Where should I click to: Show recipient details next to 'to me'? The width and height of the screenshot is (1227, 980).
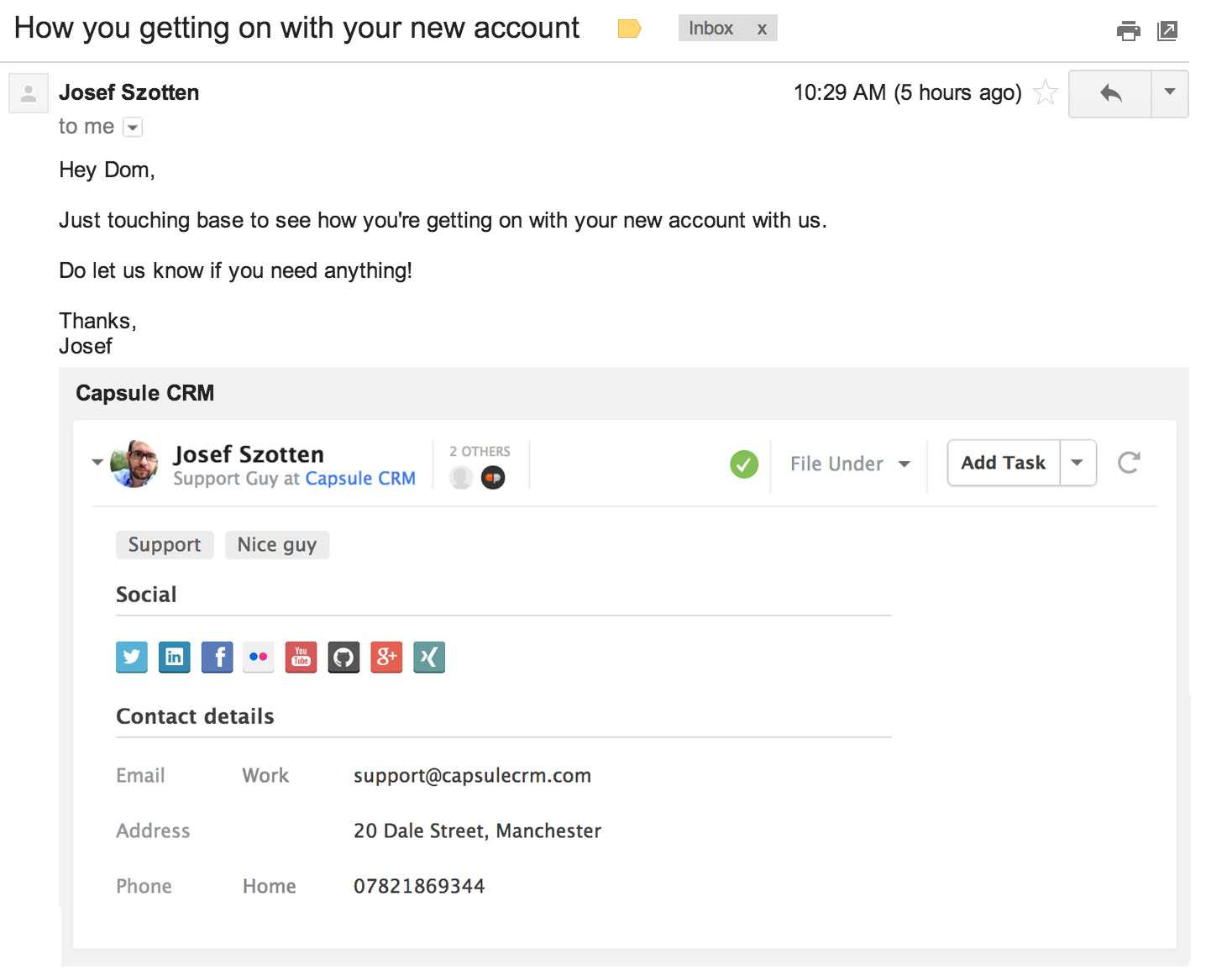(133, 127)
